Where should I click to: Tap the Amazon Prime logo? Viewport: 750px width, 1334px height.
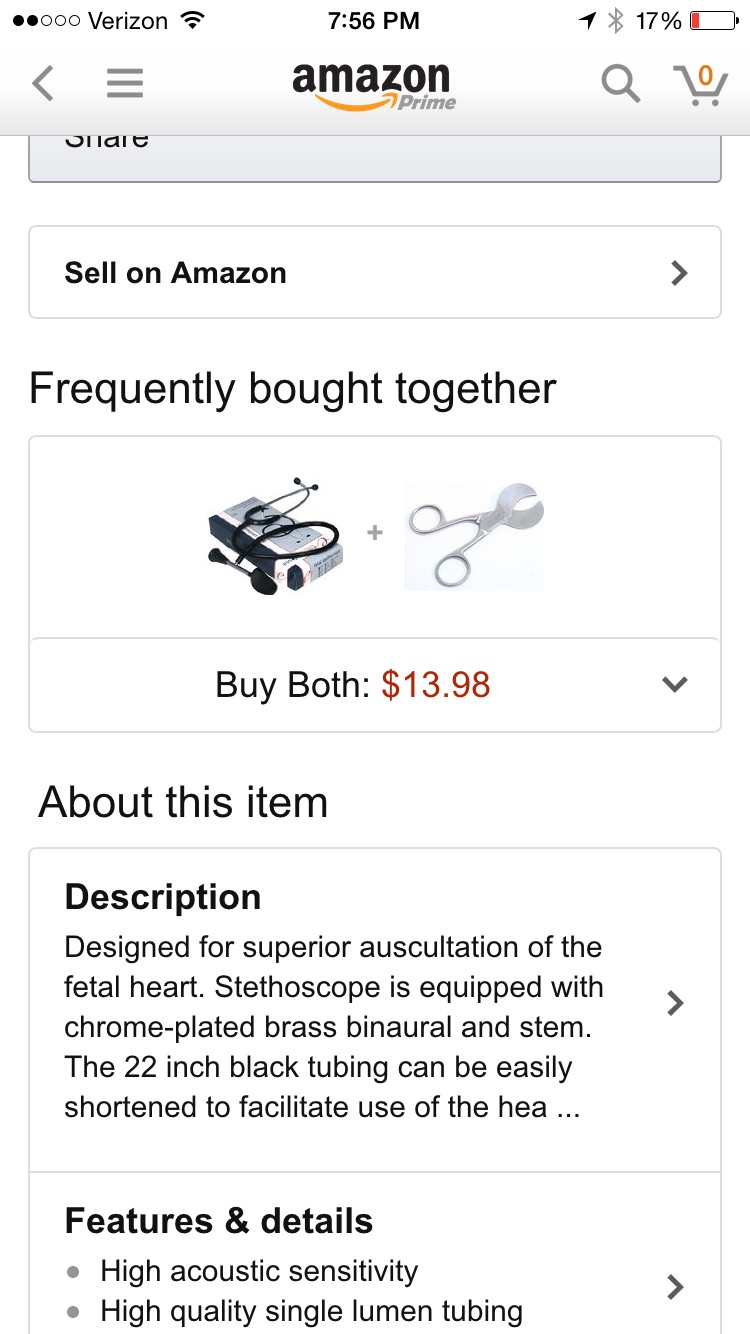(373, 85)
